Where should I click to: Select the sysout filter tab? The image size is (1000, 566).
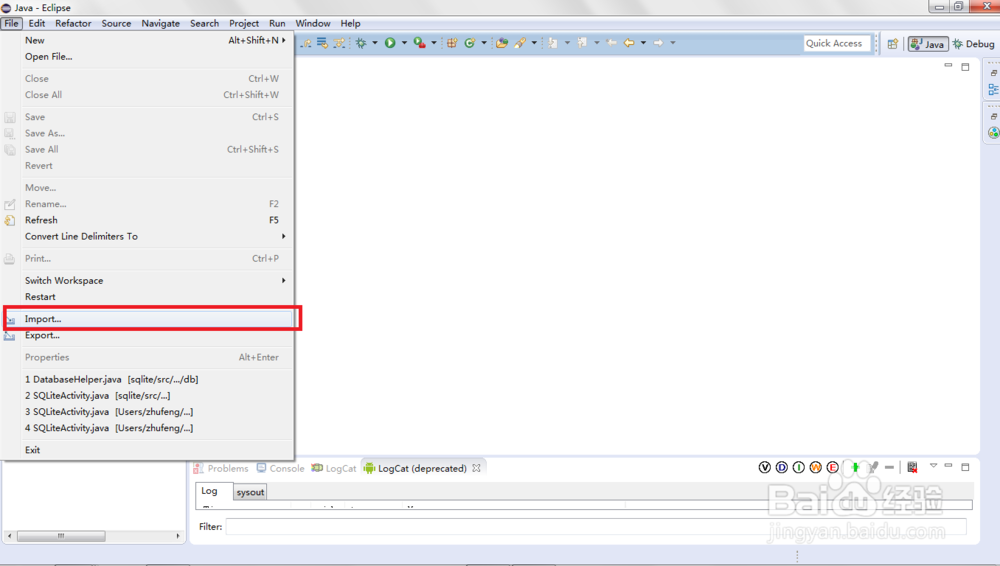[x=250, y=492]
